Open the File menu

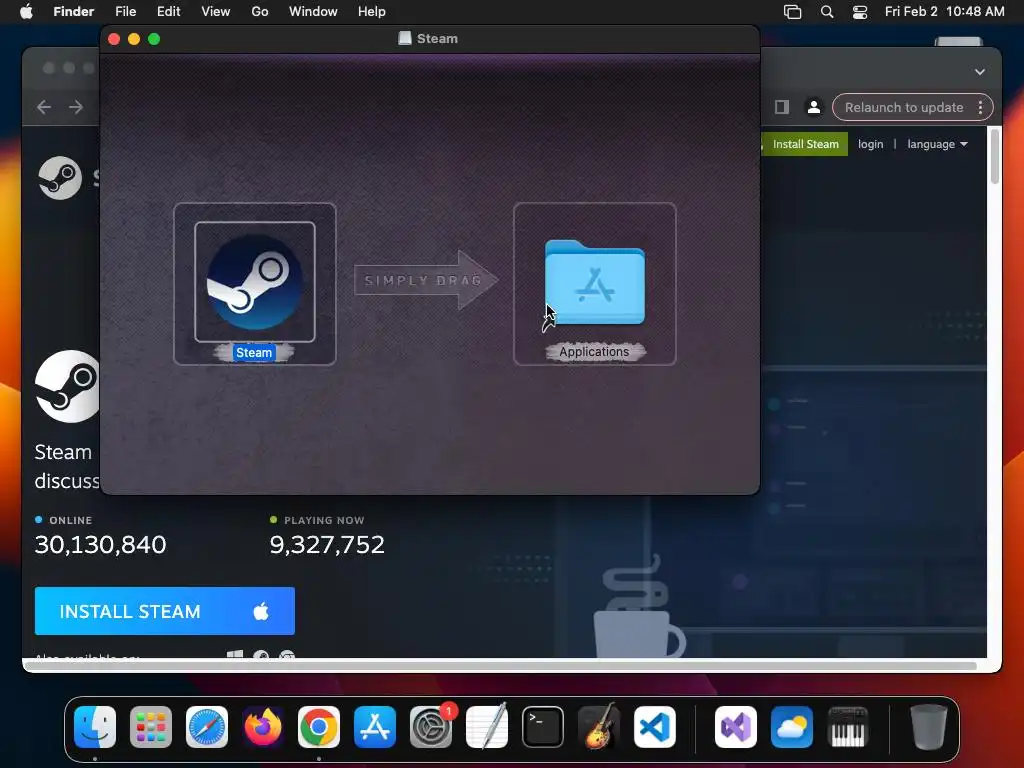125,12
